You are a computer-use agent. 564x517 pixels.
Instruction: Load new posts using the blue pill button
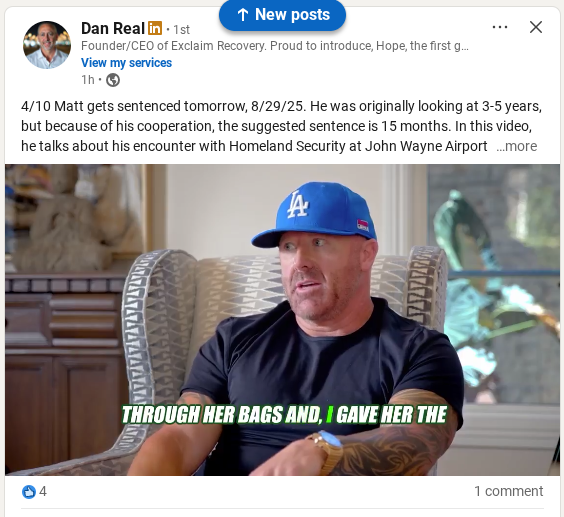point(282,15)
